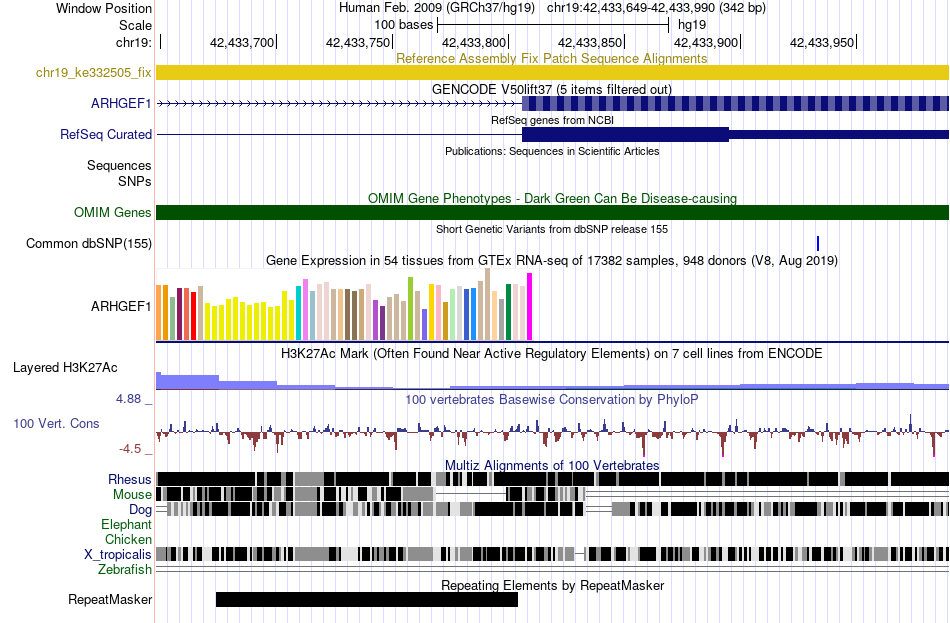Click the tallest tan GTEx expression bar

pos(488,304)
